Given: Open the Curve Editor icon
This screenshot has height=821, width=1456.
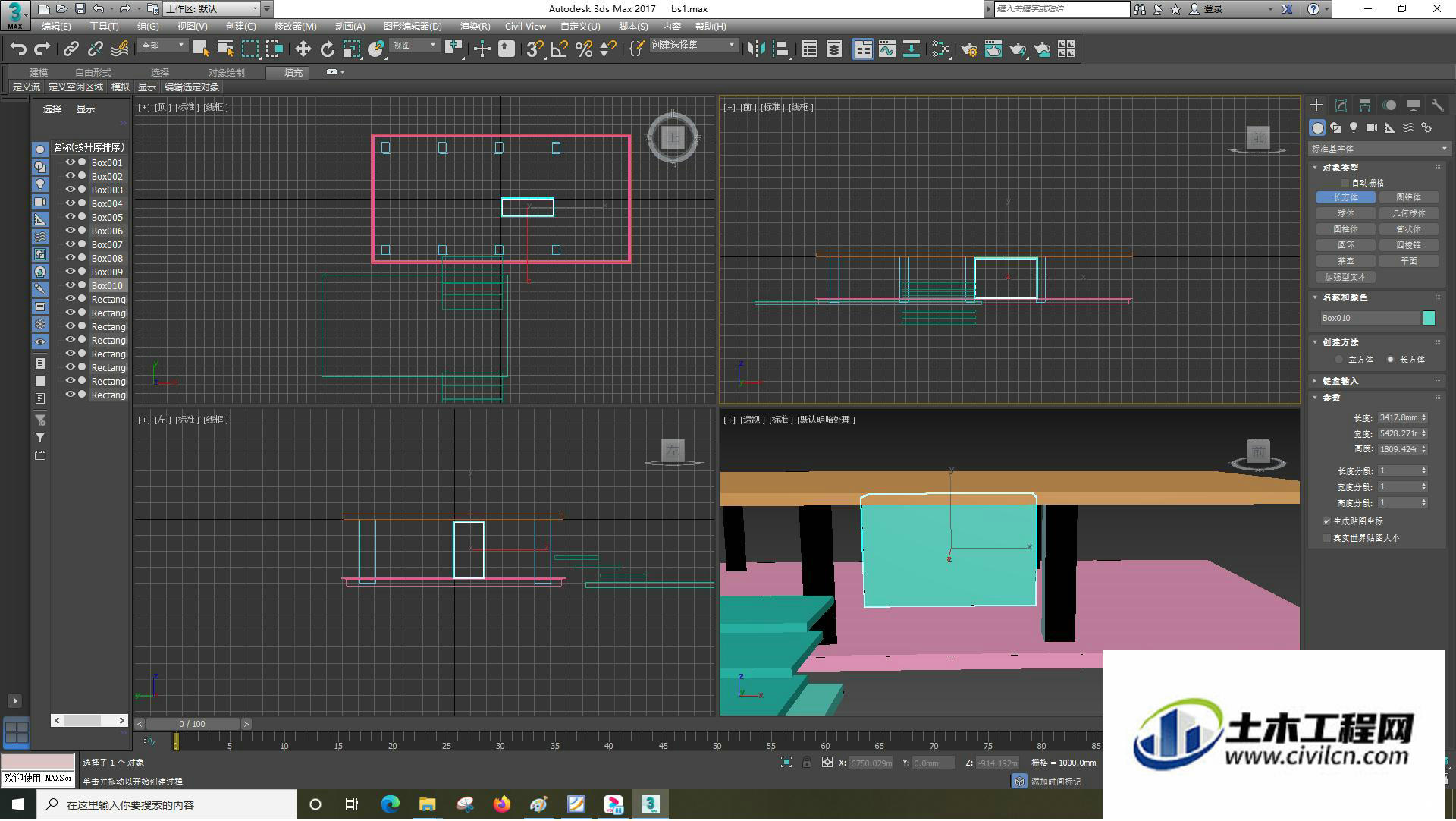Looking at the screenshot, I should (x=886, y=49).
